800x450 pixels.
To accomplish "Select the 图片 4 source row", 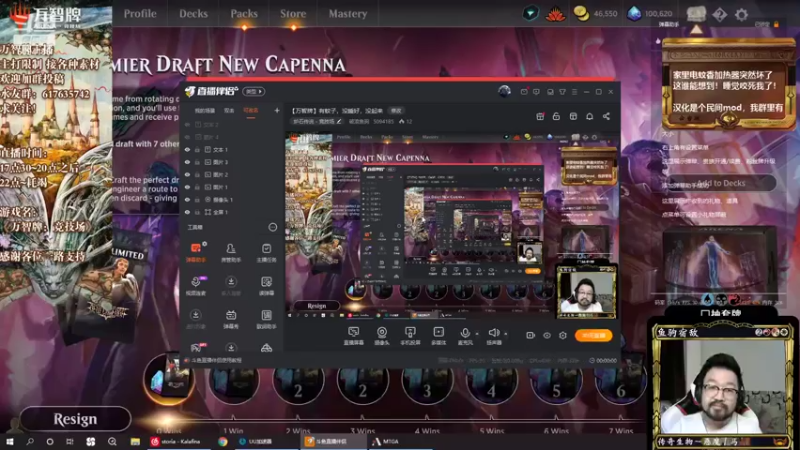I will (x=231, y=137).
